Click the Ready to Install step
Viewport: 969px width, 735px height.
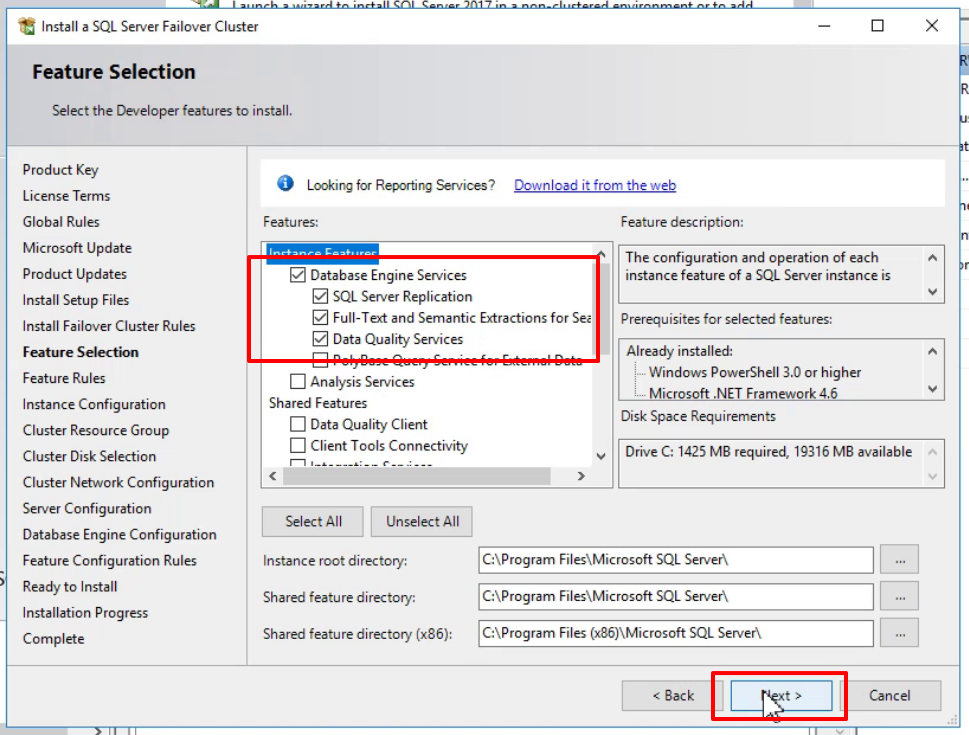[70, 587]
